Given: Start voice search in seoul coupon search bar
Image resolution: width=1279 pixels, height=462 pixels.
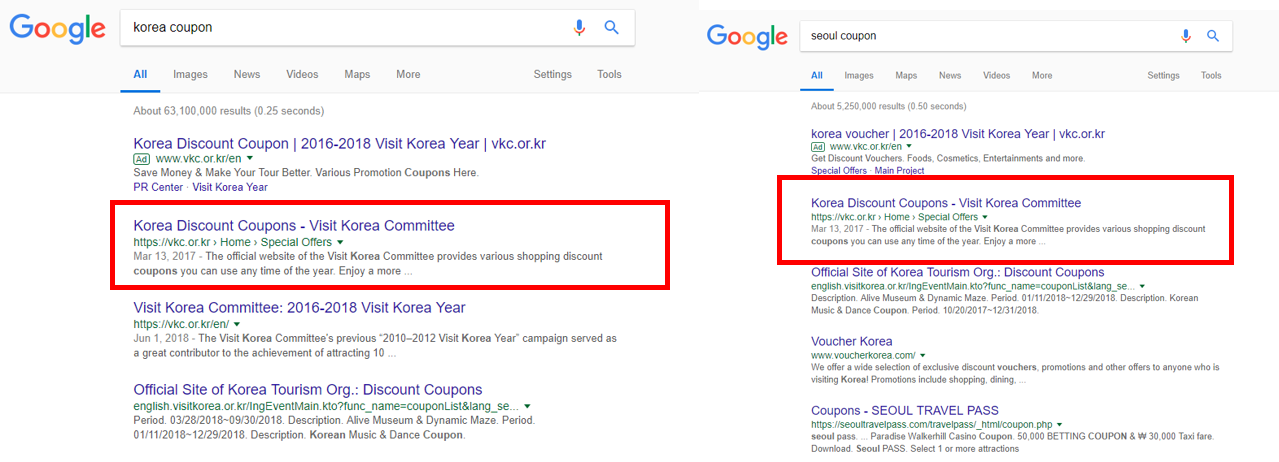Looking at the screenshot, I should 1186,36.
